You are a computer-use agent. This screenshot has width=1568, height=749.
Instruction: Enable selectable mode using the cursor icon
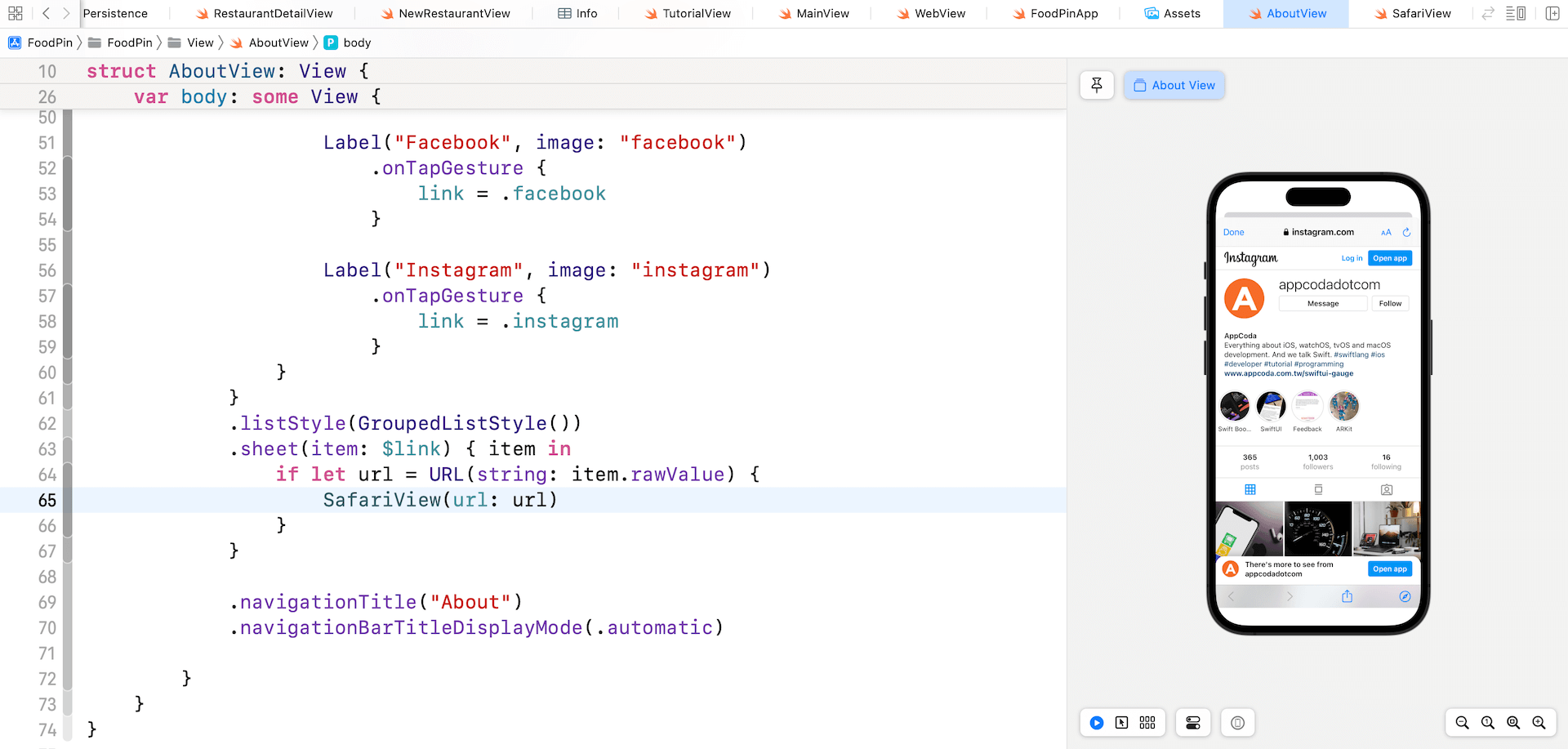[1120, 722]
